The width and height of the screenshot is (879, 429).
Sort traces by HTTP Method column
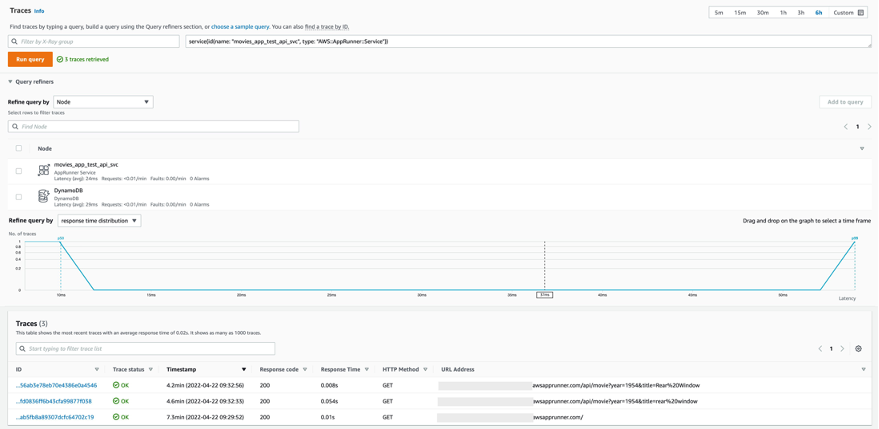pyautogui.click(x=425, y=370)
